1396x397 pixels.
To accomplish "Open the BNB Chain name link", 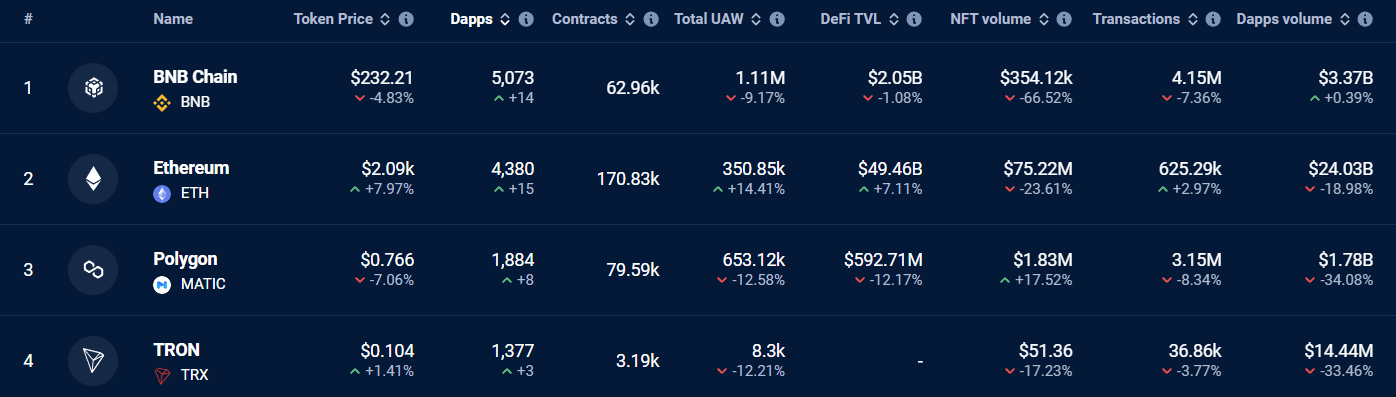I will tap(195, 77).
